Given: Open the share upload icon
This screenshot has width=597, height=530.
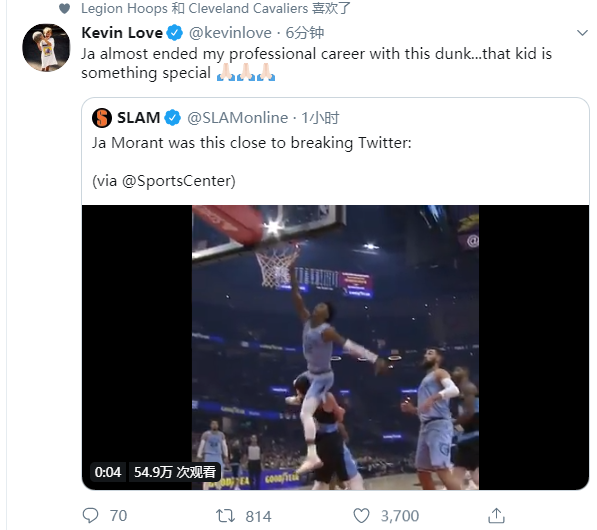Looking at the screenshot, I should click(x=496, y=516).
